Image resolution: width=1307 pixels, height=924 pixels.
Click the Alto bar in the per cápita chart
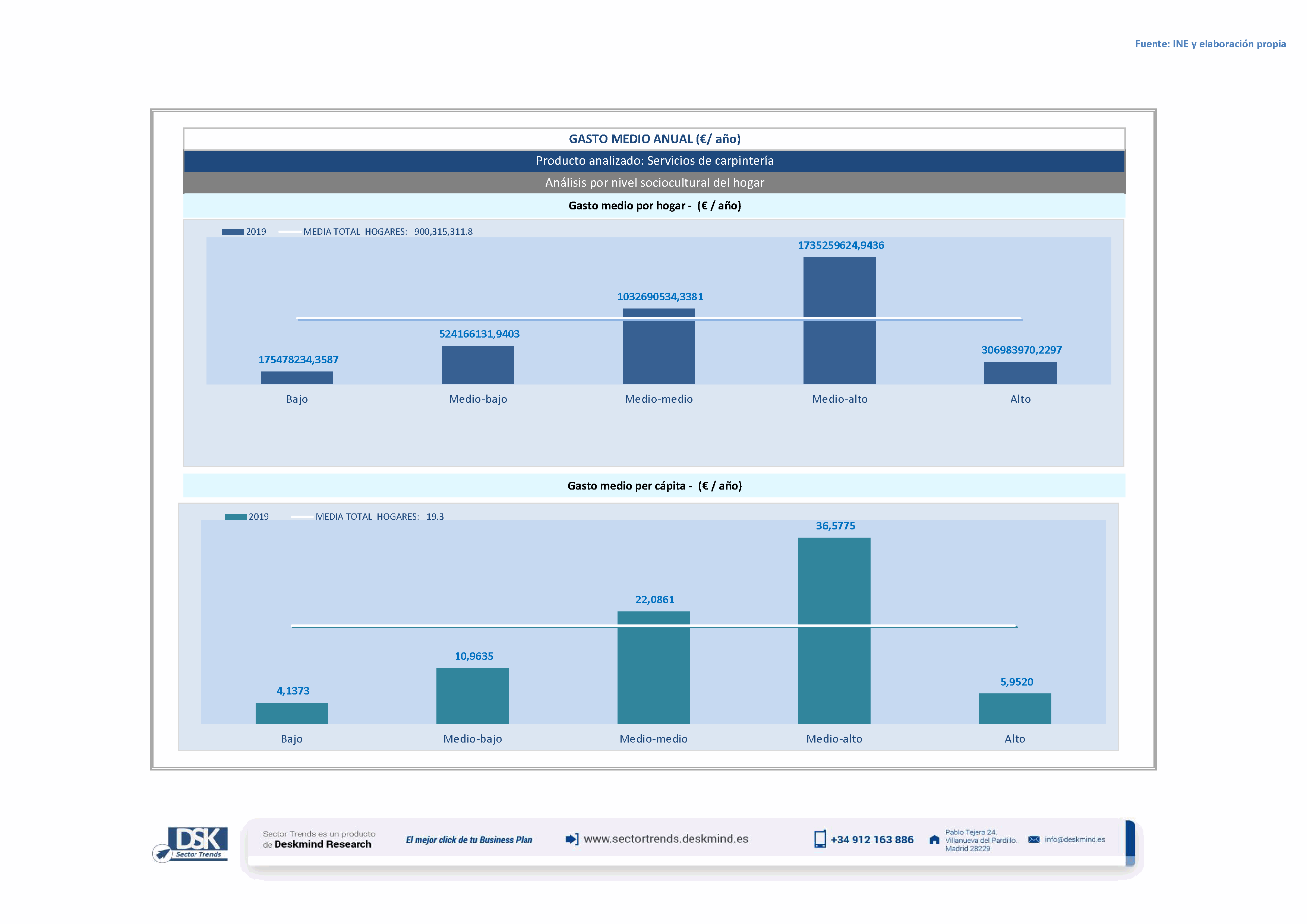1014,708
